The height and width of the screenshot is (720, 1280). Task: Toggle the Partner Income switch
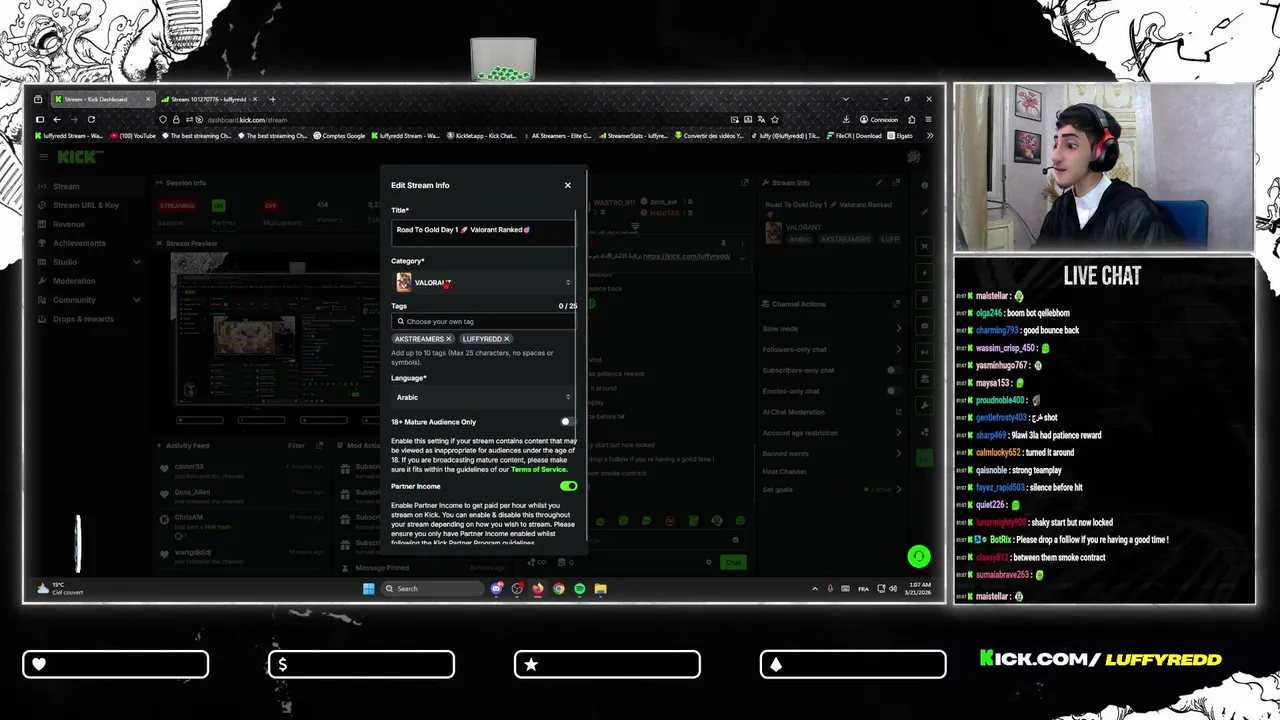tap(568, 486)
